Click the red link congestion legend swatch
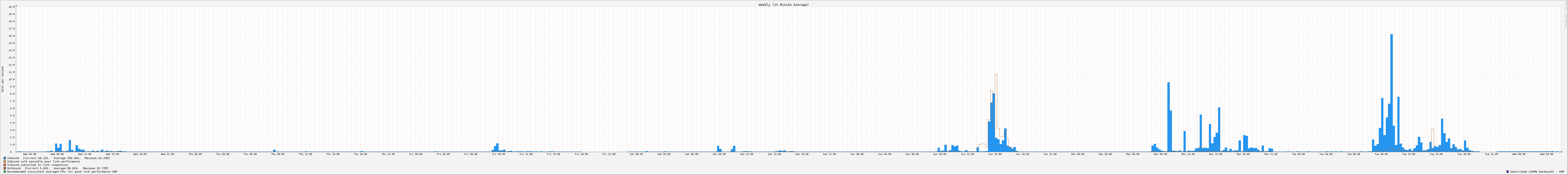 [x=5, y=165]
